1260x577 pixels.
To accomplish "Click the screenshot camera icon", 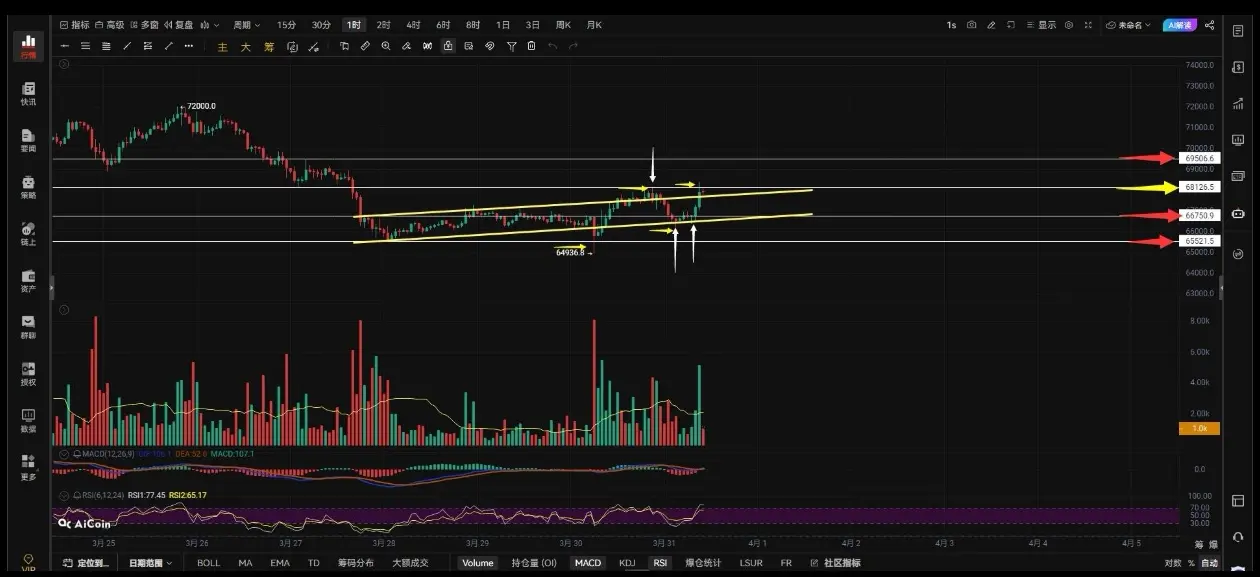I will click(971, 25).
